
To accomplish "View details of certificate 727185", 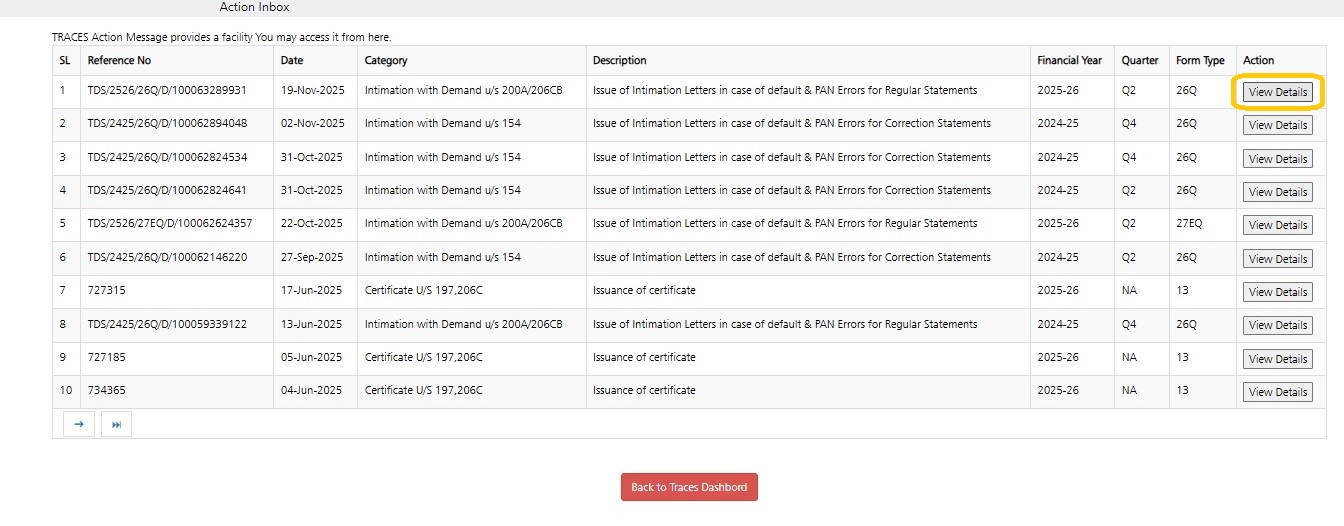I will pyautogui.click(x=1277, y=359).
